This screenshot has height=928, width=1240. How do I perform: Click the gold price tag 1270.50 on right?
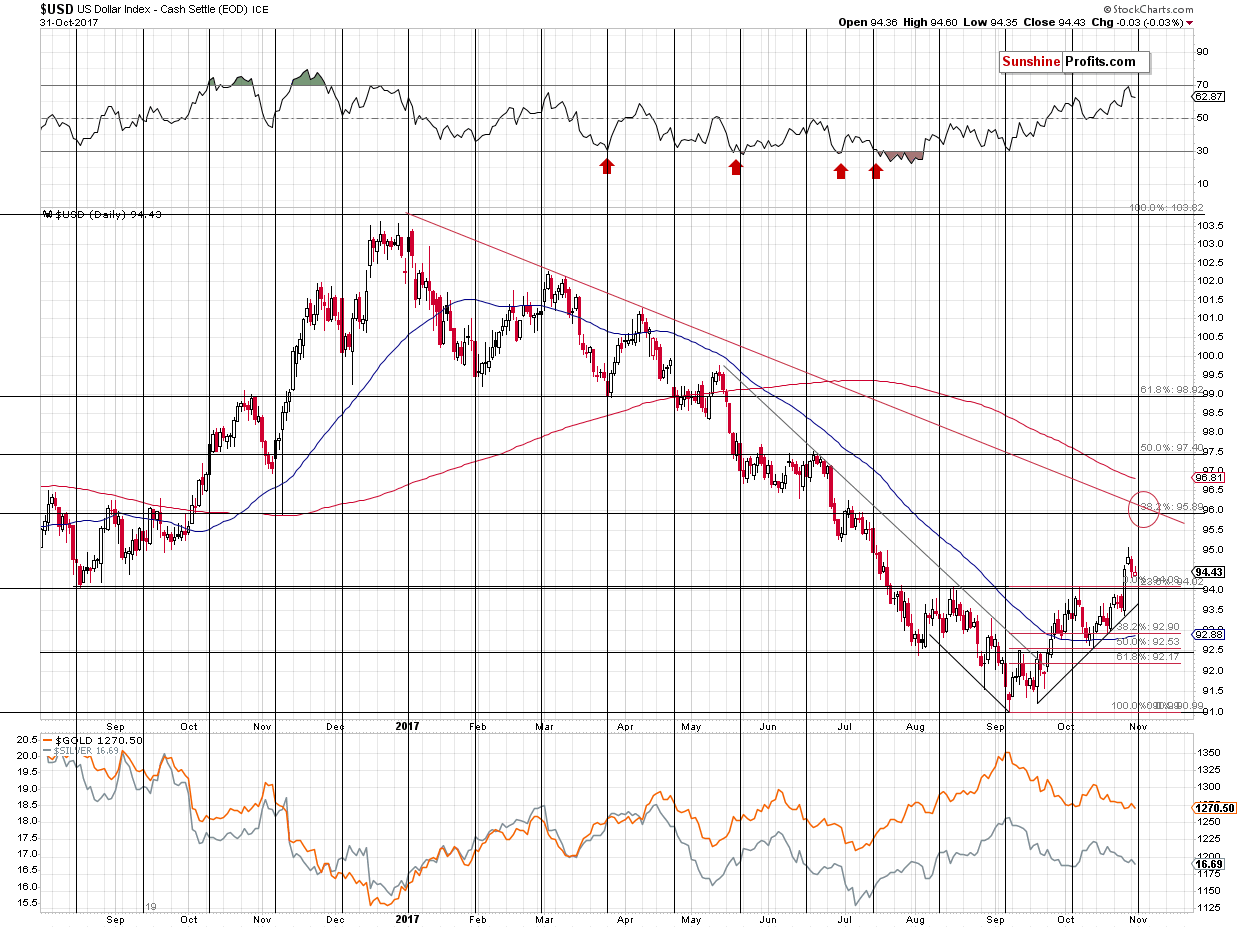pos(1213,807)
